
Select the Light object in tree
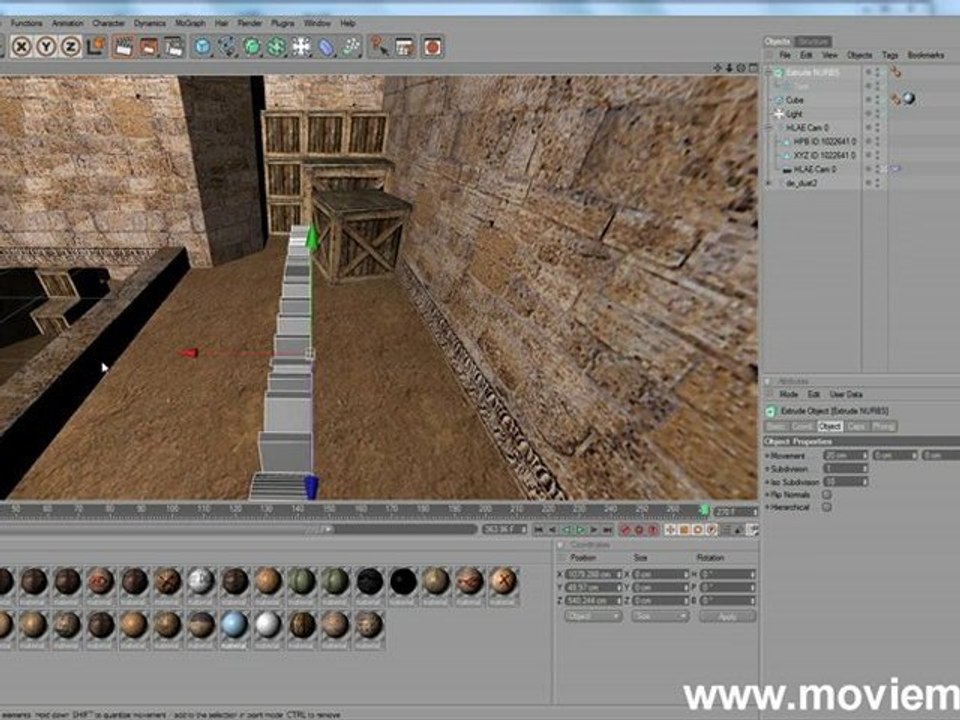[793, 113]
